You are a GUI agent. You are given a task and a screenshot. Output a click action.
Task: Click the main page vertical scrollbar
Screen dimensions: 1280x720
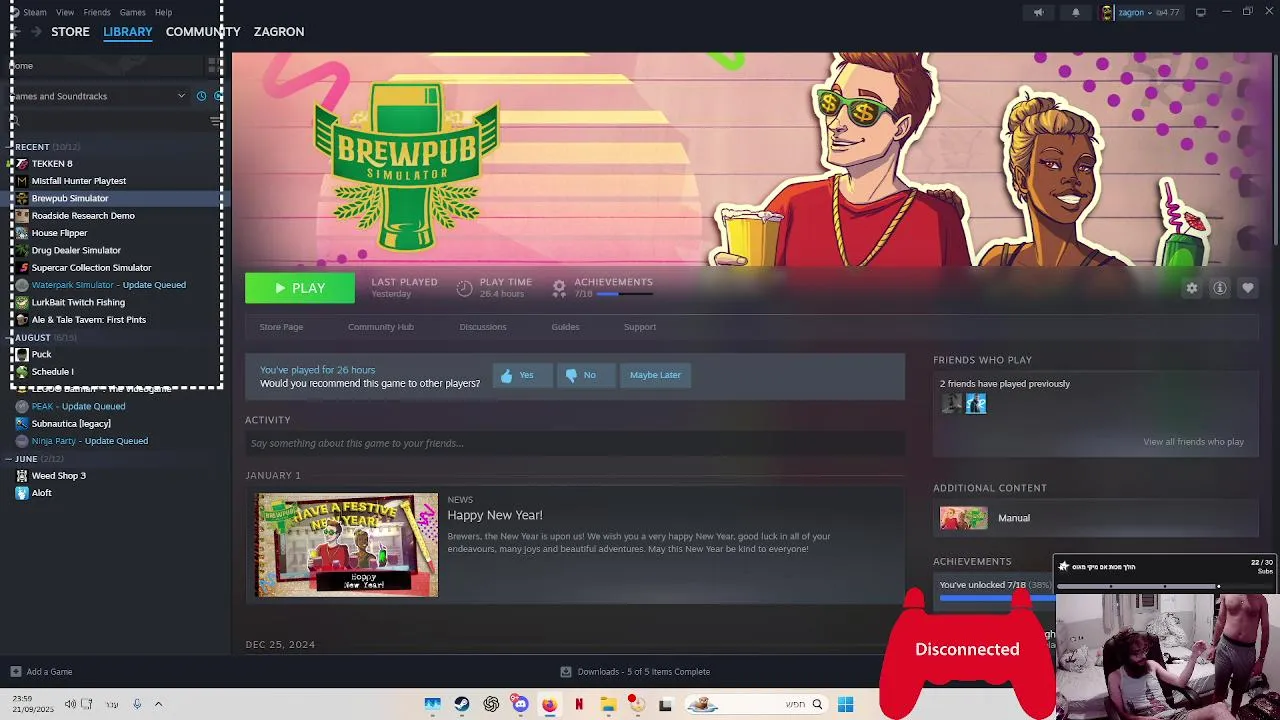(1275, 150)
